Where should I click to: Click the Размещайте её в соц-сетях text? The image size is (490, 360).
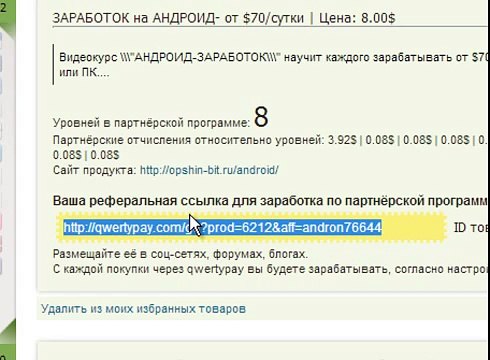[180, 254]
